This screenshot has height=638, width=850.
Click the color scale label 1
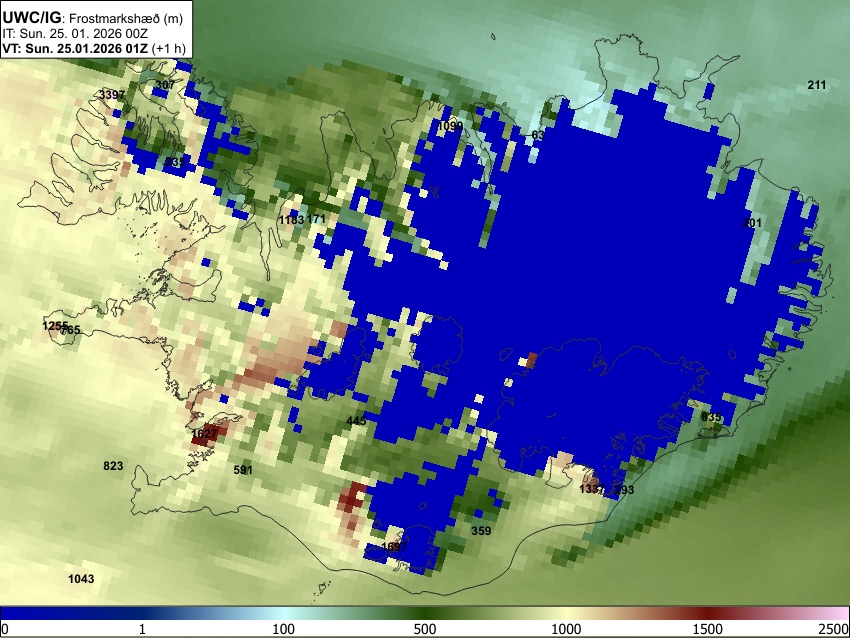click(142, 629)
